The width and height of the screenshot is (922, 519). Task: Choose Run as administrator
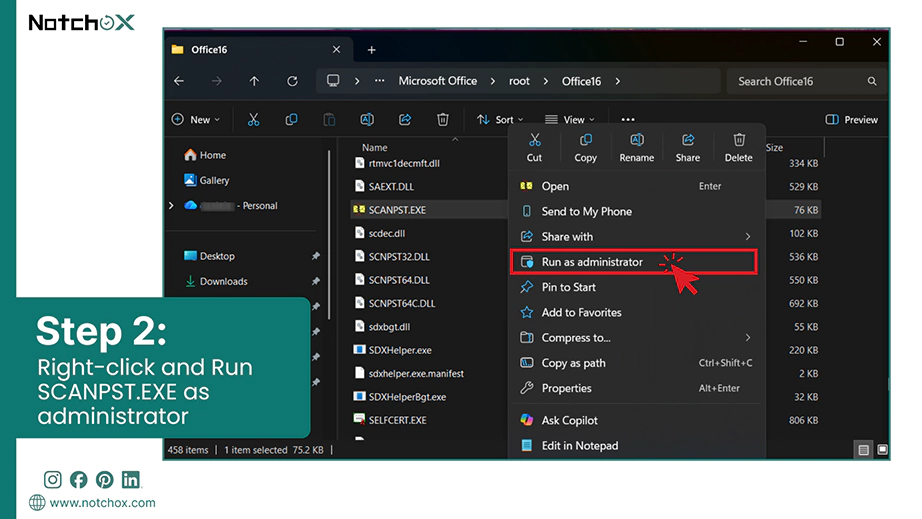pyautogui.click(x=634, y=262)
